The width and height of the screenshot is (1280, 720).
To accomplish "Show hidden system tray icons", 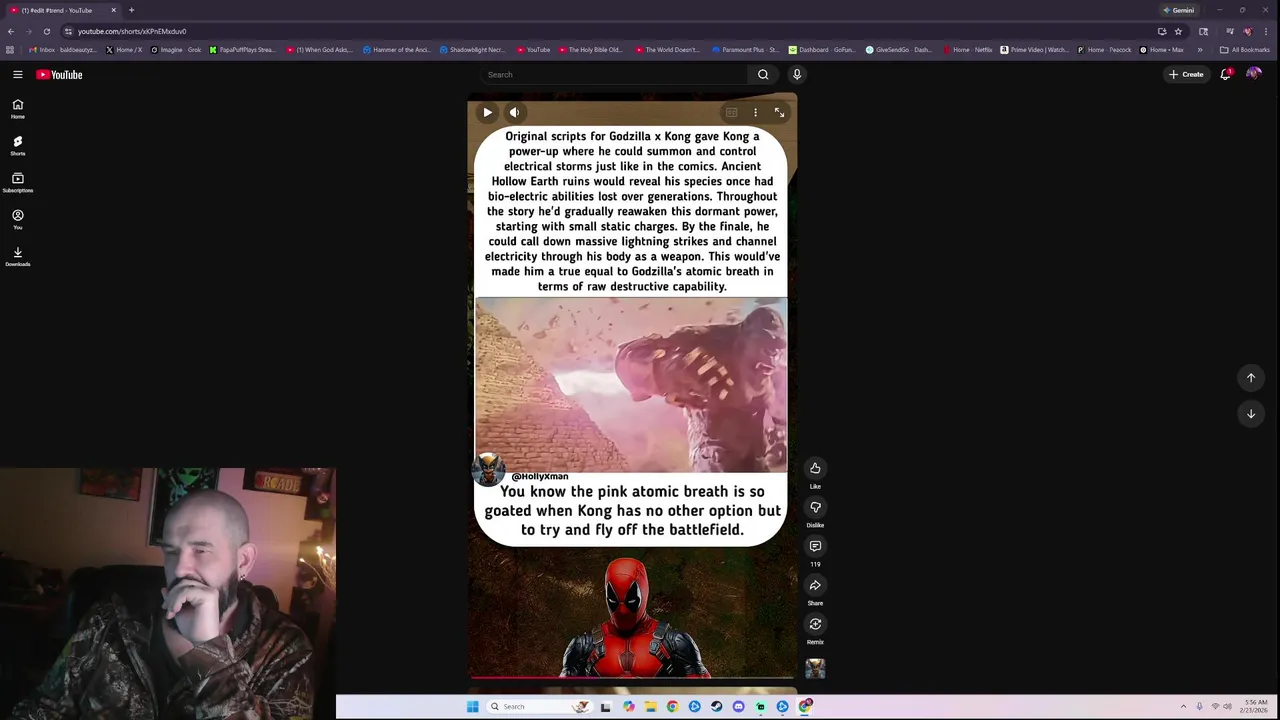I will pyautogui.click(x=1183, y=707).
